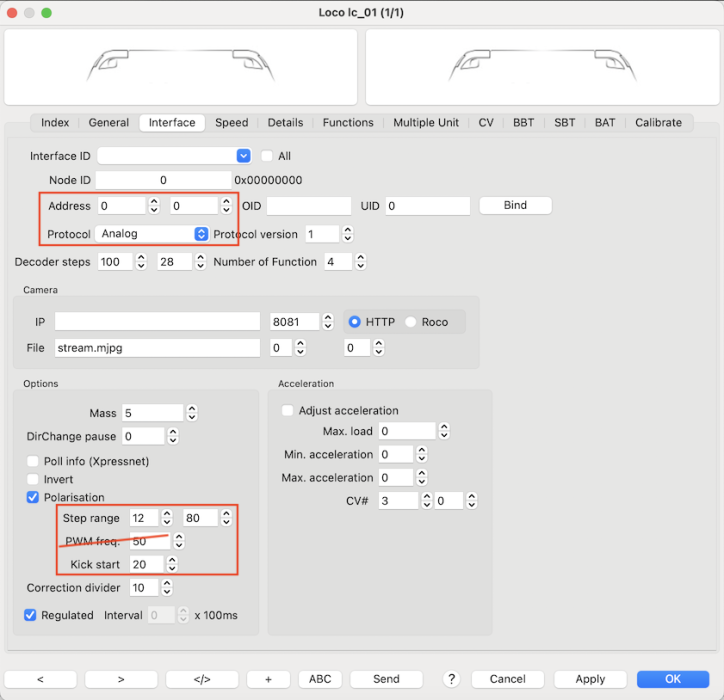Adjust the Mass stepper
The image size is (724, 700).
(x=192, y=413)
